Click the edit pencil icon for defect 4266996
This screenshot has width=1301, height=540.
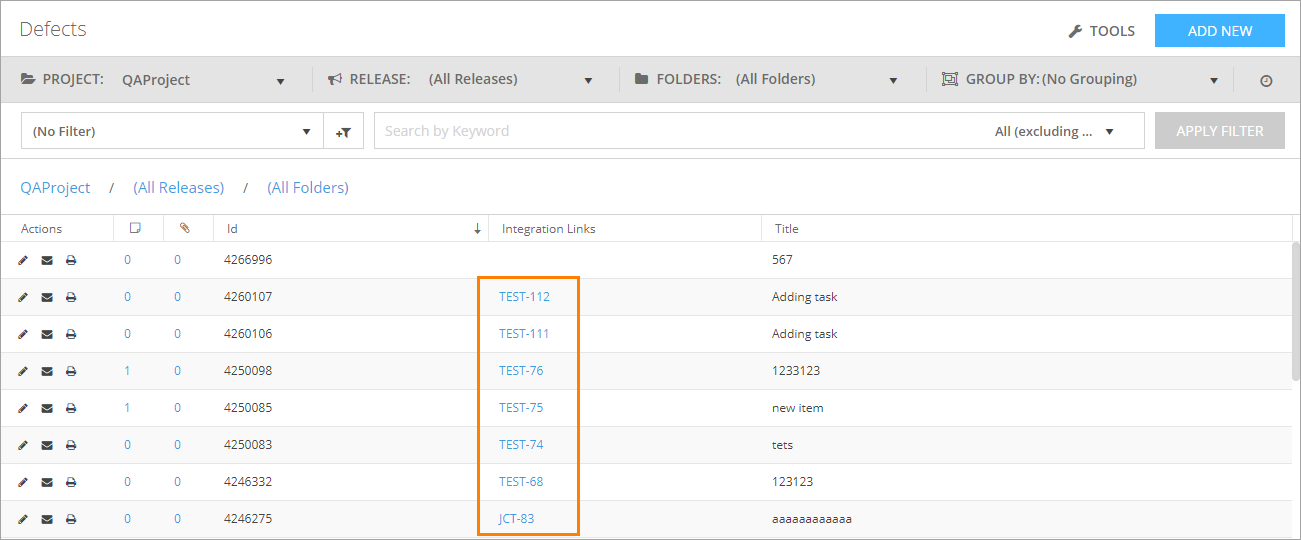pyautogui.click(x=23, y=260)
